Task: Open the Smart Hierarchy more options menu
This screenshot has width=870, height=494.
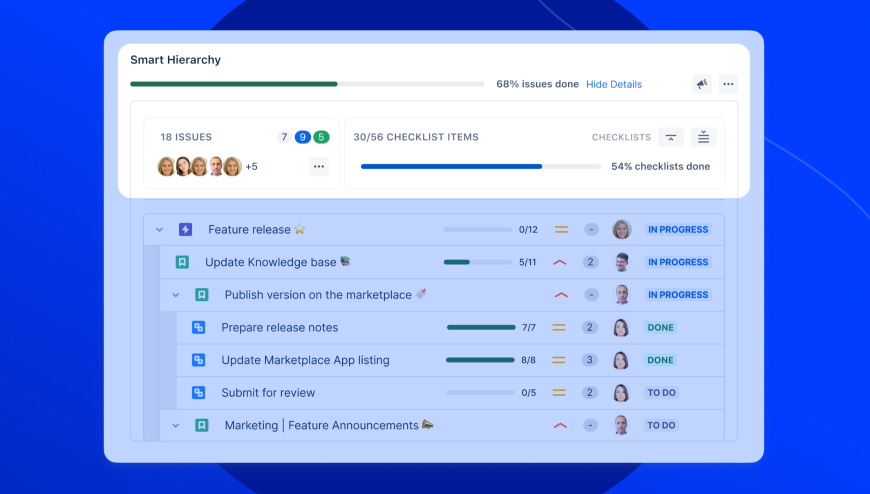Action: click(x=728, y=84)
